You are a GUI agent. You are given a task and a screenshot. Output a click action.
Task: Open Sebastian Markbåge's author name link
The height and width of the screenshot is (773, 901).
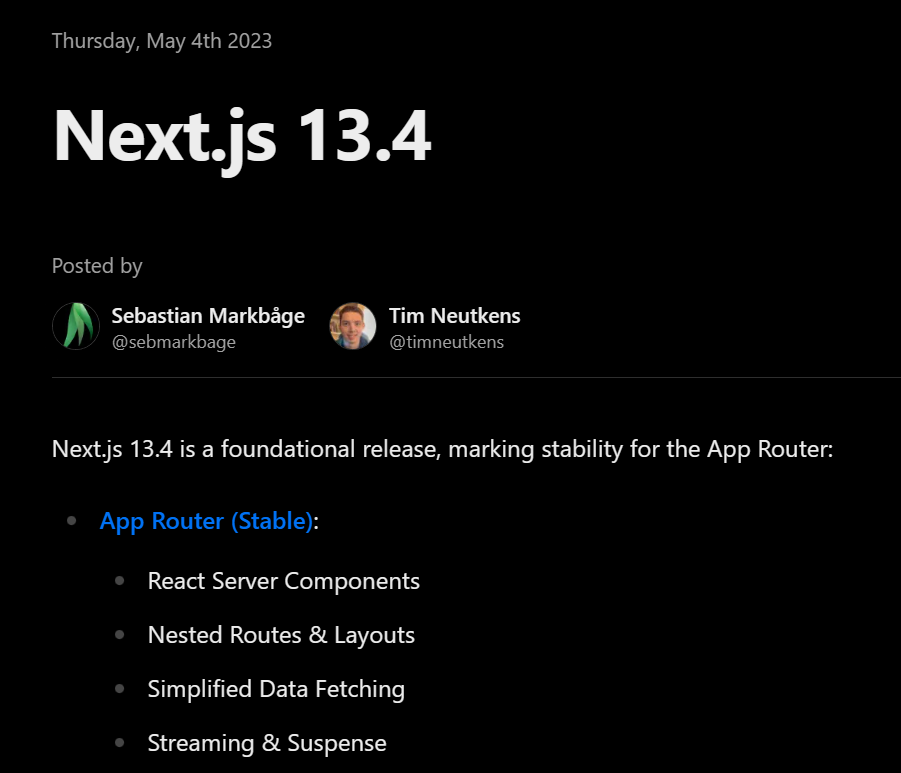coord(208,316)
